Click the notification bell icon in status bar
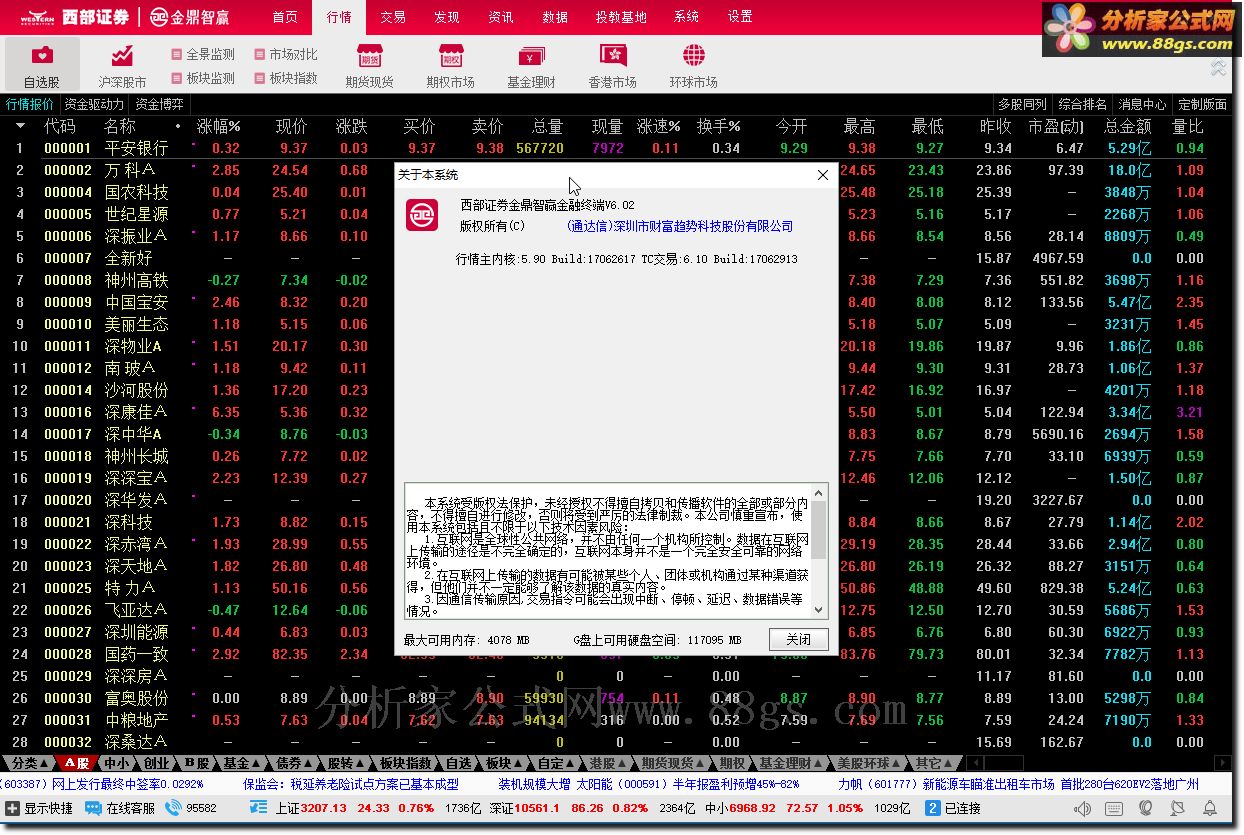Image resolution: width=1244 pixels, height=835 pixels. pyautogui.click(x=1210, y=808)
